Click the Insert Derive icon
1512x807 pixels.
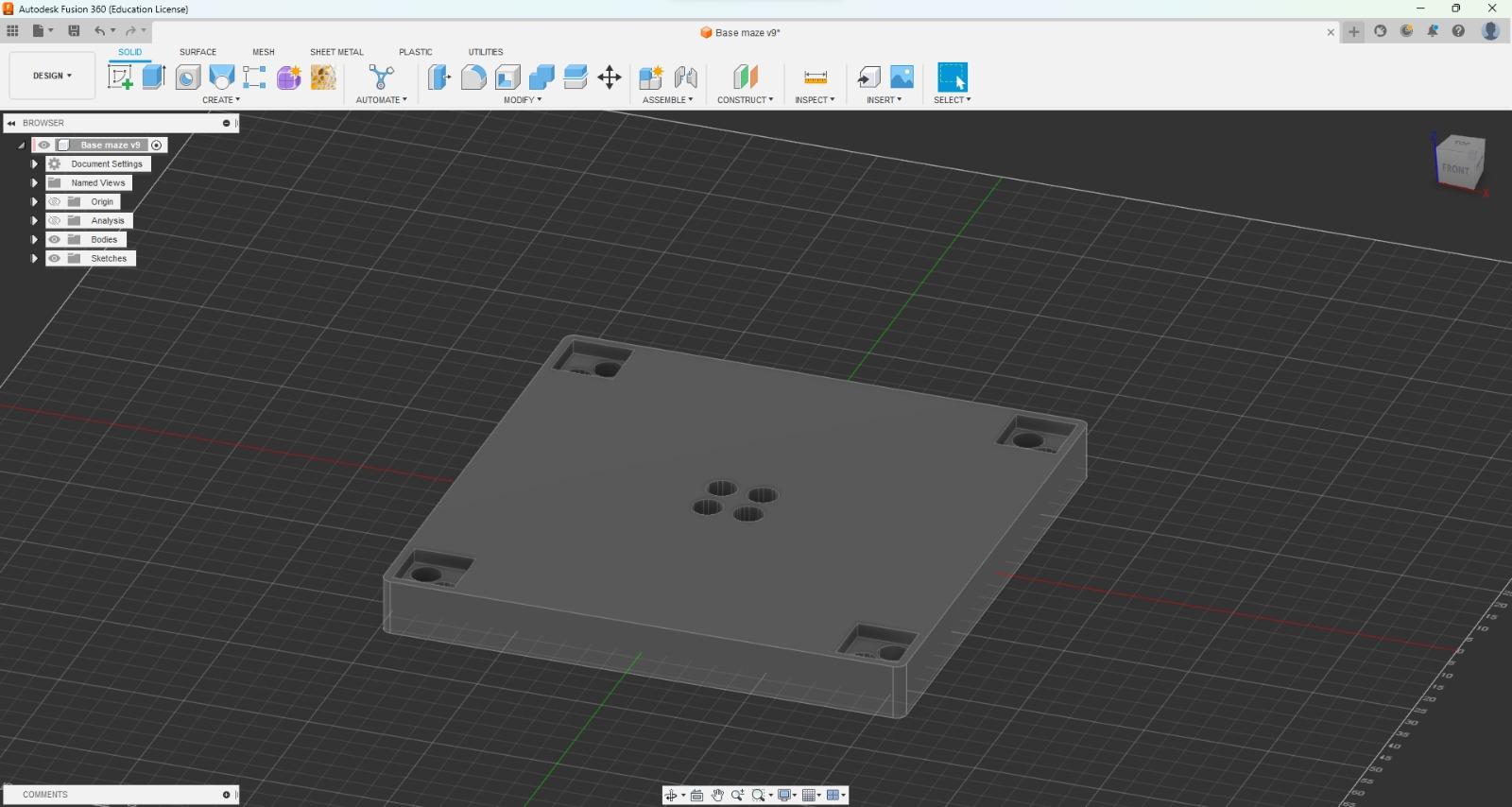868,77
